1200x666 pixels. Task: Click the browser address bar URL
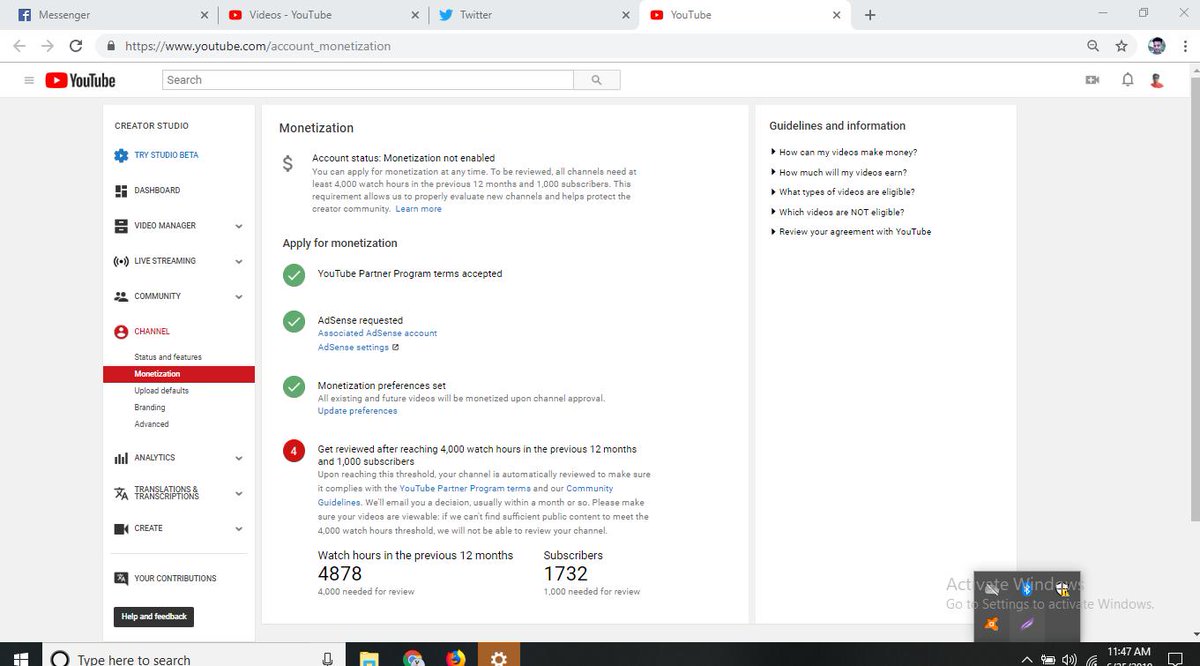pyautogui.click(x=257, y=46)
